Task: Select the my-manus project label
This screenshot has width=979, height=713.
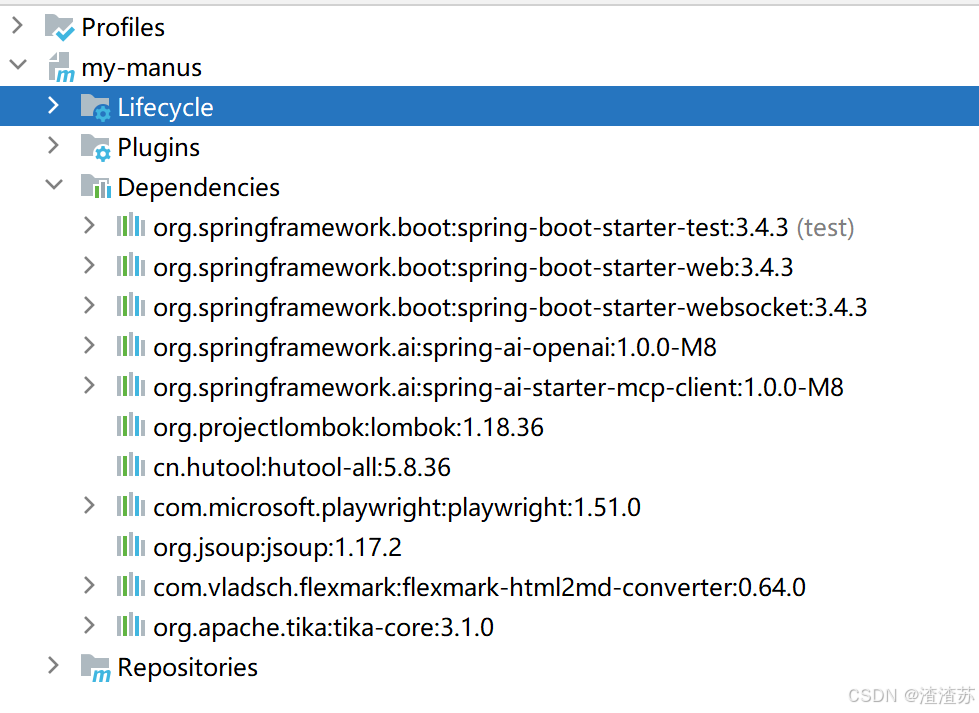Action: pyautogui.click(x=142, y=67)
